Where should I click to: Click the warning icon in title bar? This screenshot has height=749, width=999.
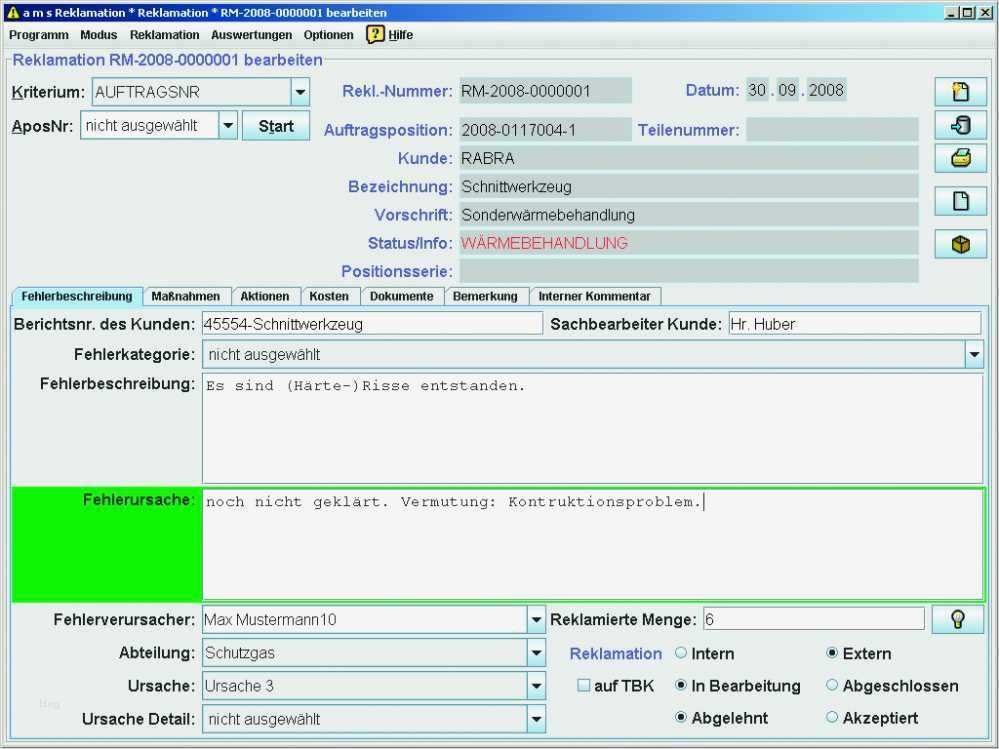click(x=13, y=12)
